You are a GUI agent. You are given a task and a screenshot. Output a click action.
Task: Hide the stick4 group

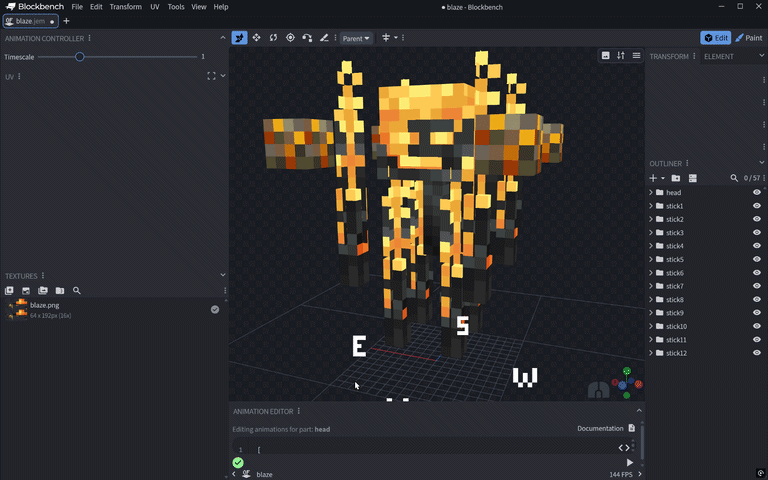coord(757,246)
